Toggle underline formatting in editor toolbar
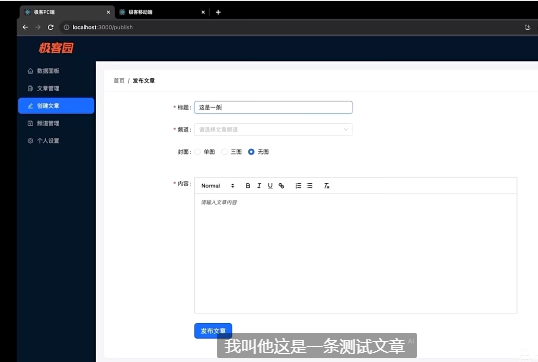The image size is (538, 362). click(270, 186)
